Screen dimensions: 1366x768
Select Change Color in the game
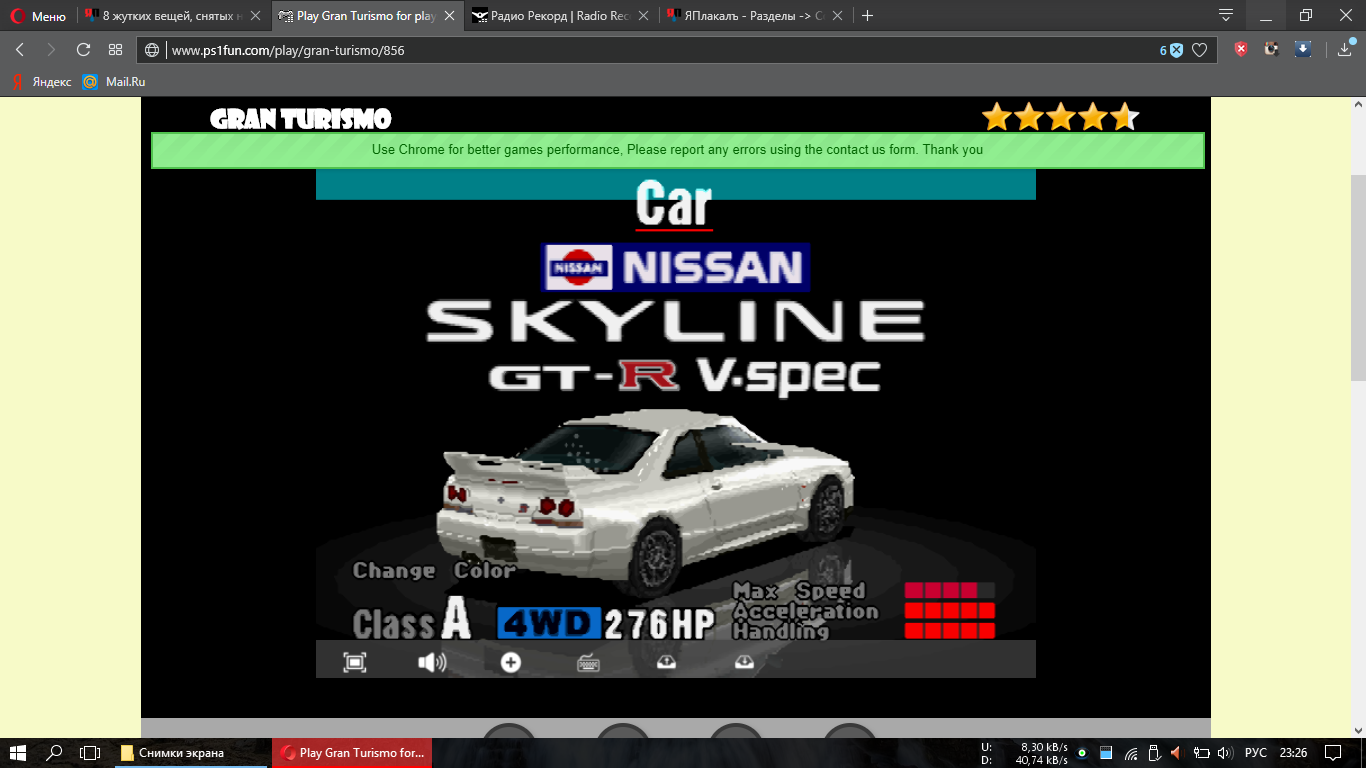[434, 571]
